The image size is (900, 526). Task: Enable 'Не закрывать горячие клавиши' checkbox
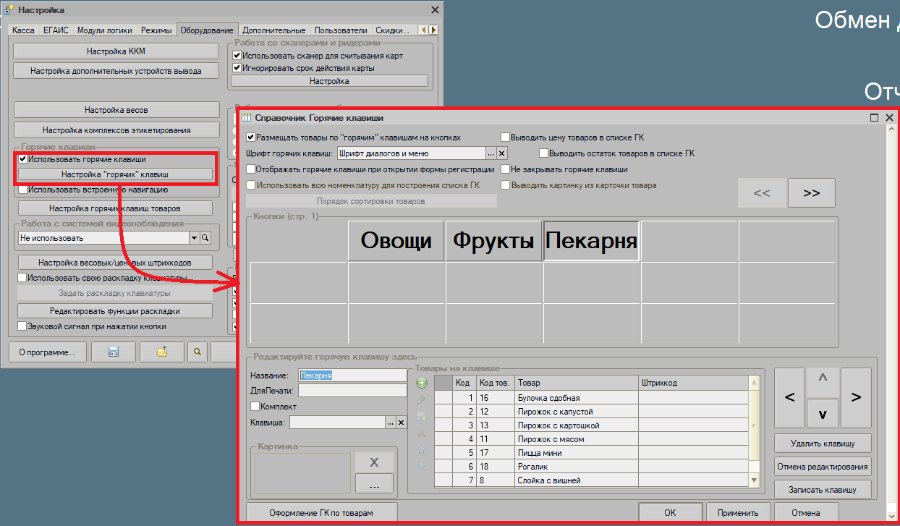[505, 169]
